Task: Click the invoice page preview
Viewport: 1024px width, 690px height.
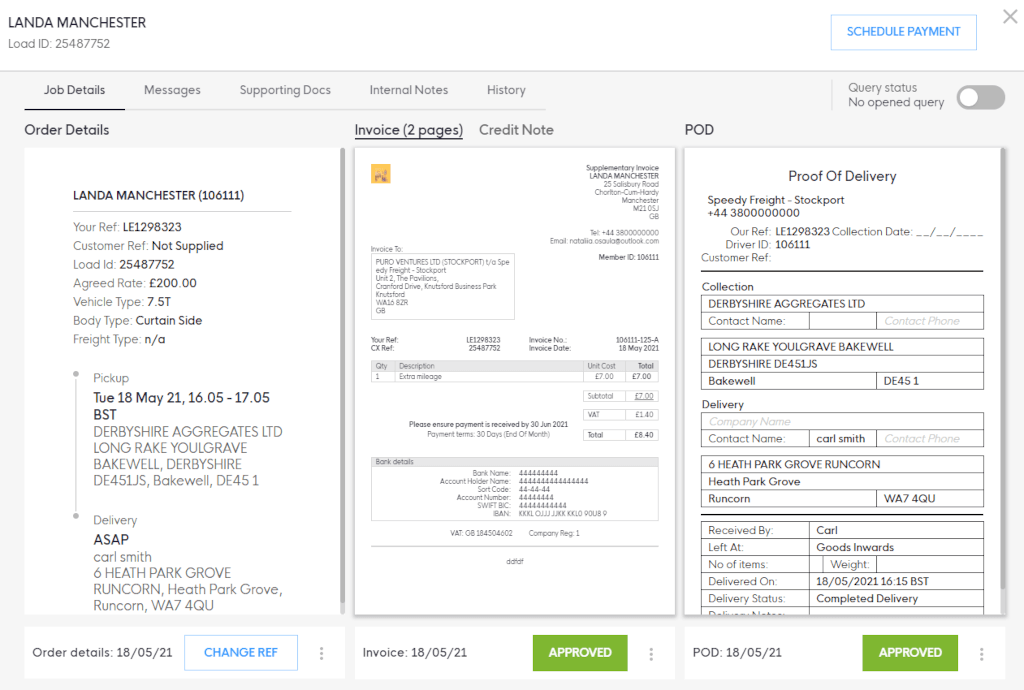Action: point(515,381)
